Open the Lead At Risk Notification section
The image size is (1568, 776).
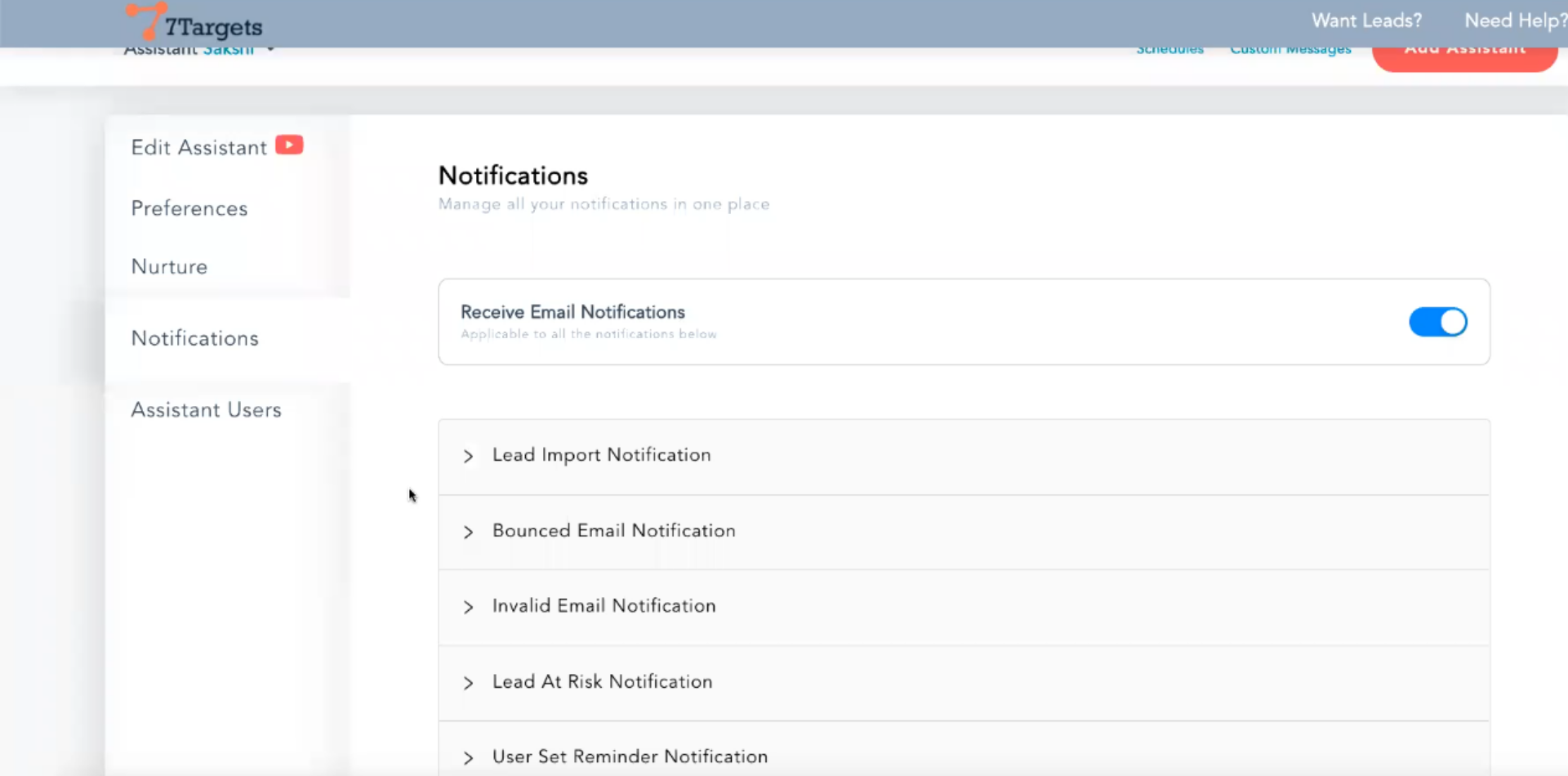pyautogui.click(x=602, y=682)
